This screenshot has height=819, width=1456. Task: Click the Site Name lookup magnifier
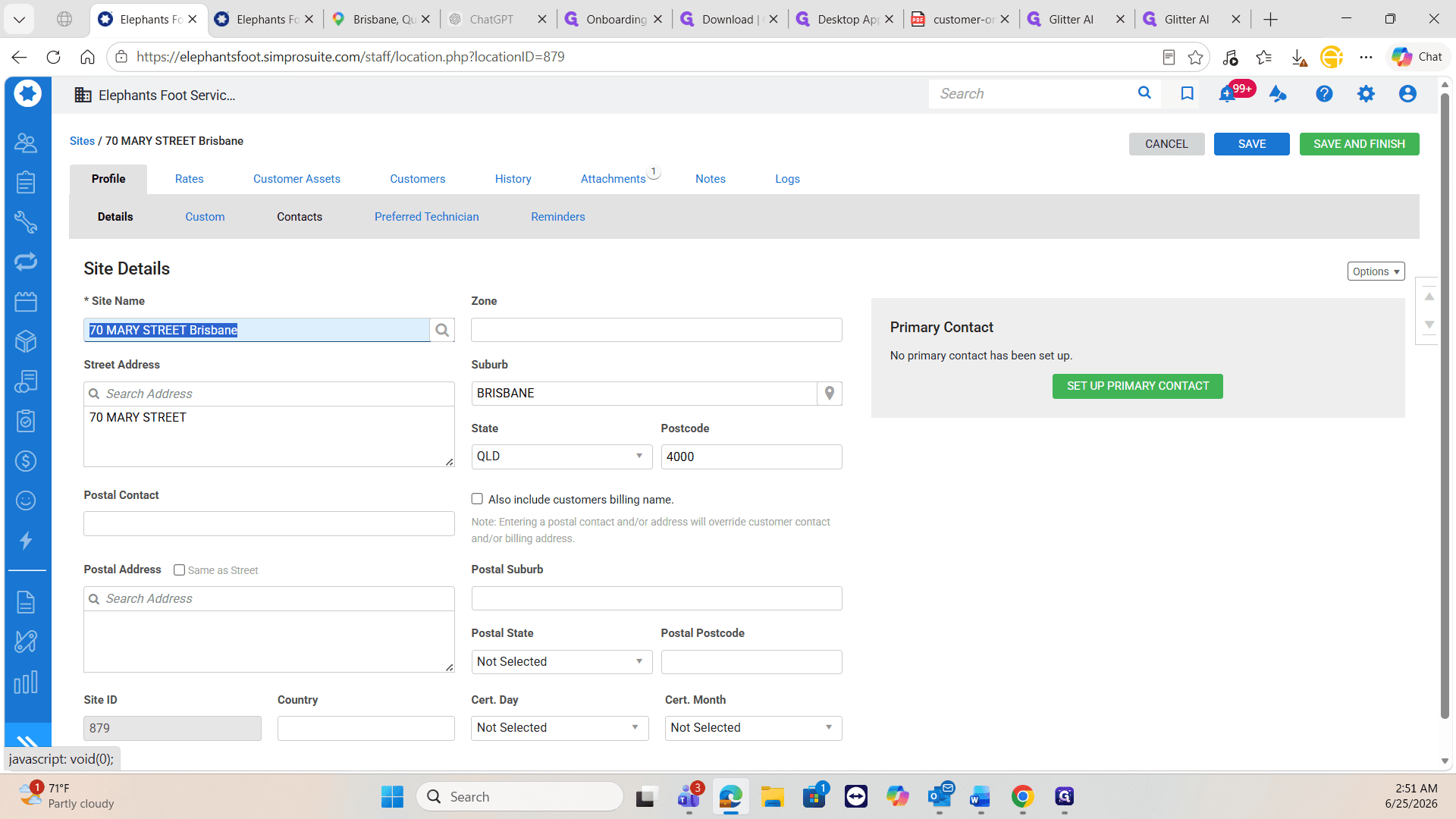(442, 330)
